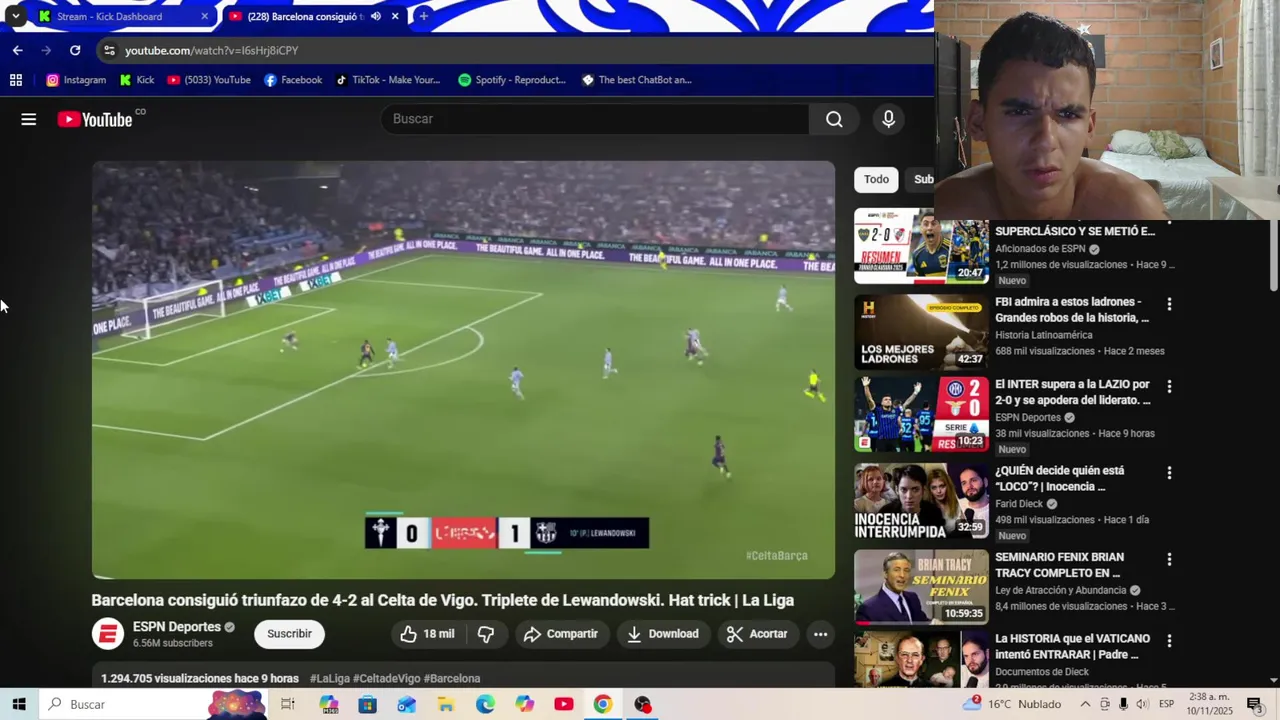Open Farid Dieck channel link
The image size is (1280, 720).
(1019, 504)
